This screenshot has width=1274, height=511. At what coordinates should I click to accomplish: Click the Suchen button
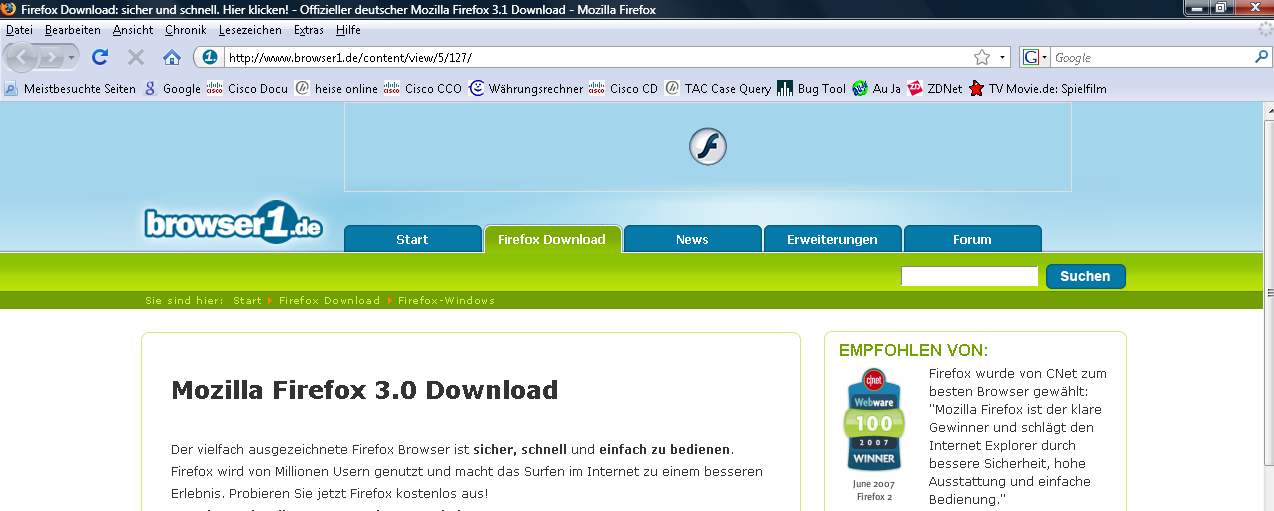(1085, 276)
